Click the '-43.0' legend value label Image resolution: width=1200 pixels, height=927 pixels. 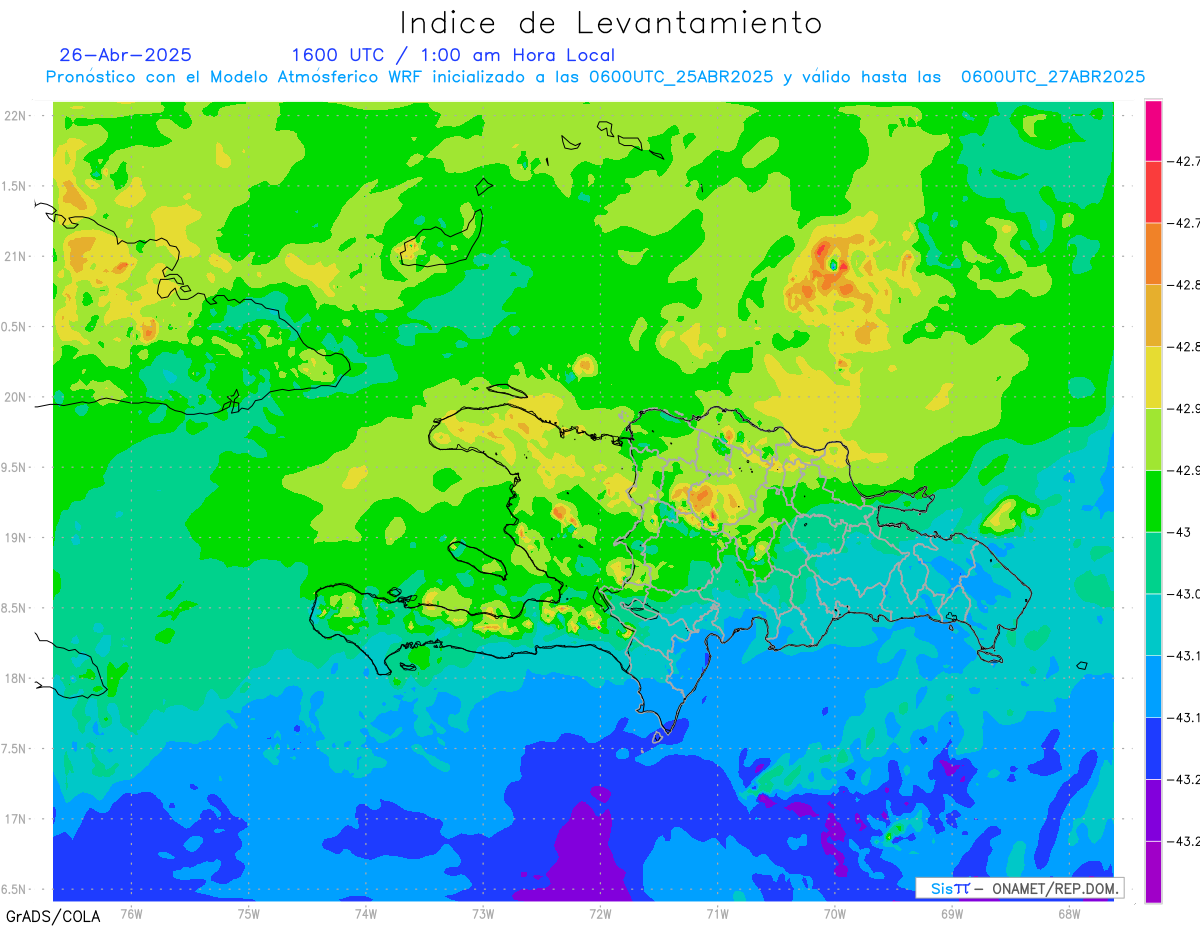point(1184,594)
